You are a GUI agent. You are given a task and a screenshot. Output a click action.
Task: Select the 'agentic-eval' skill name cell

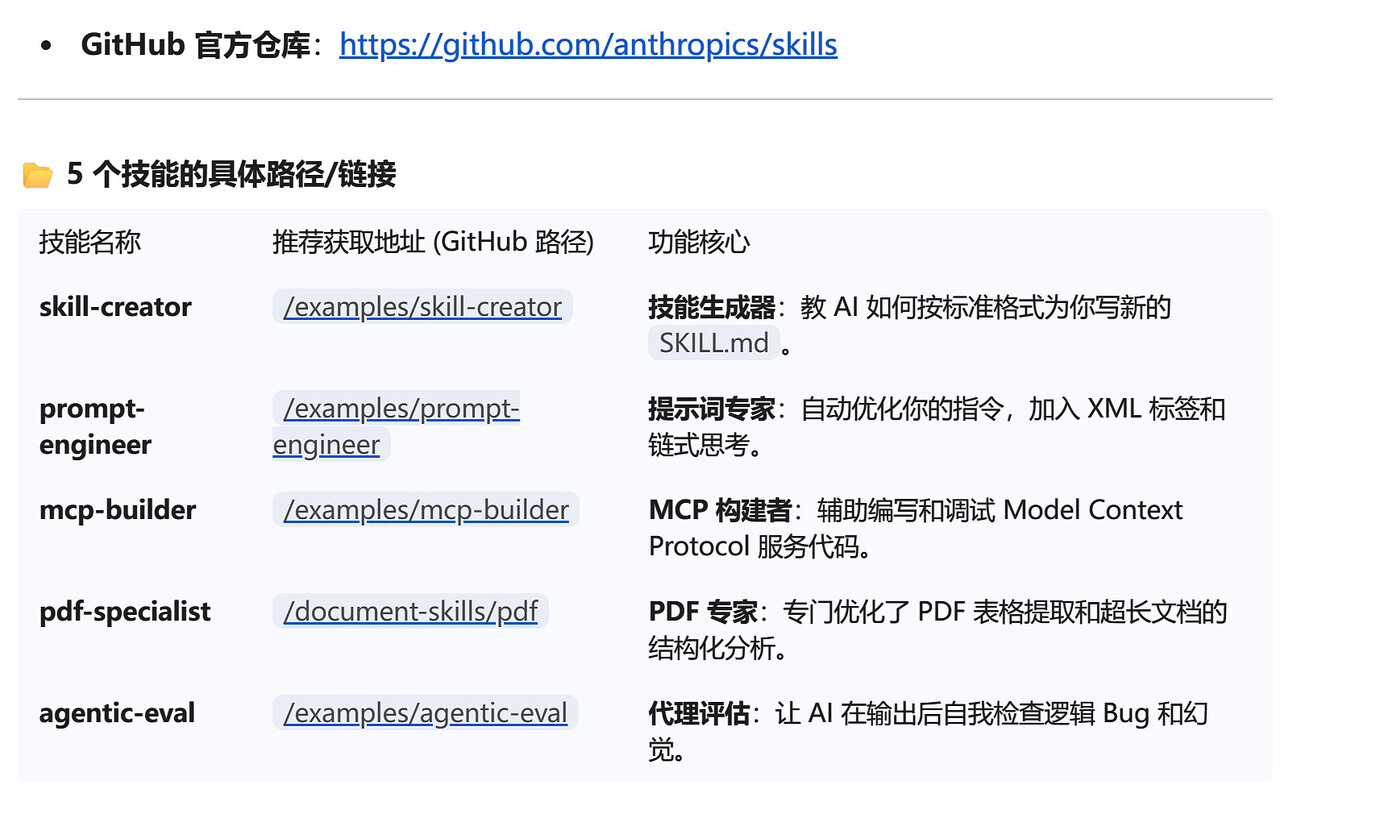pos(117,713)
